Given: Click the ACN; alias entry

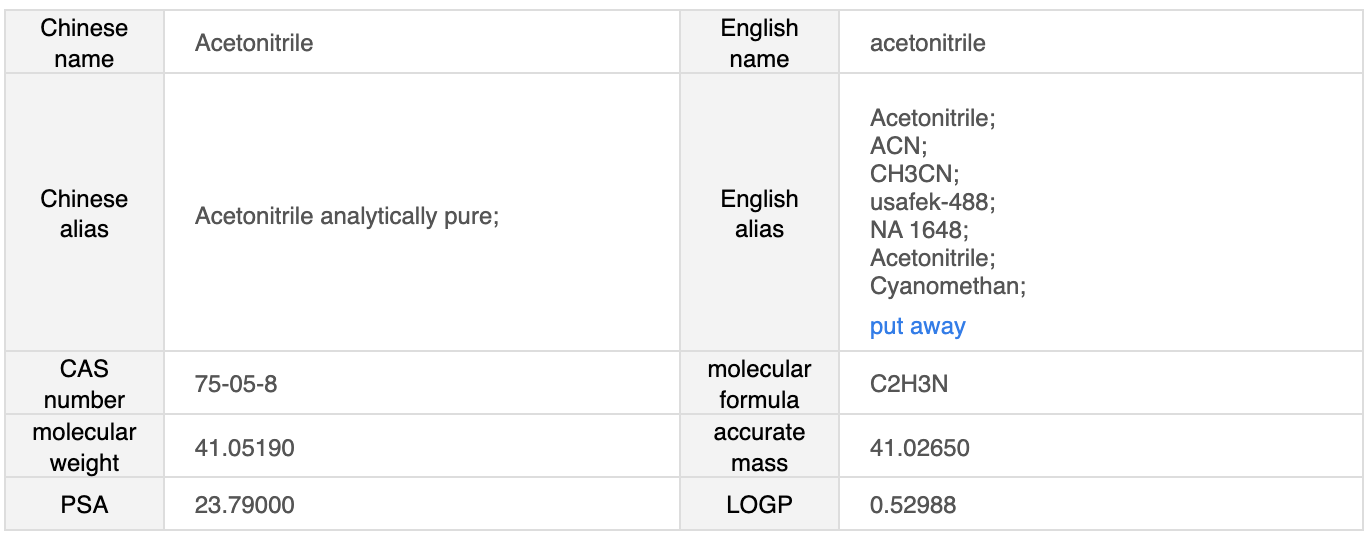Looking at the screenshot, I should [899, 146].
